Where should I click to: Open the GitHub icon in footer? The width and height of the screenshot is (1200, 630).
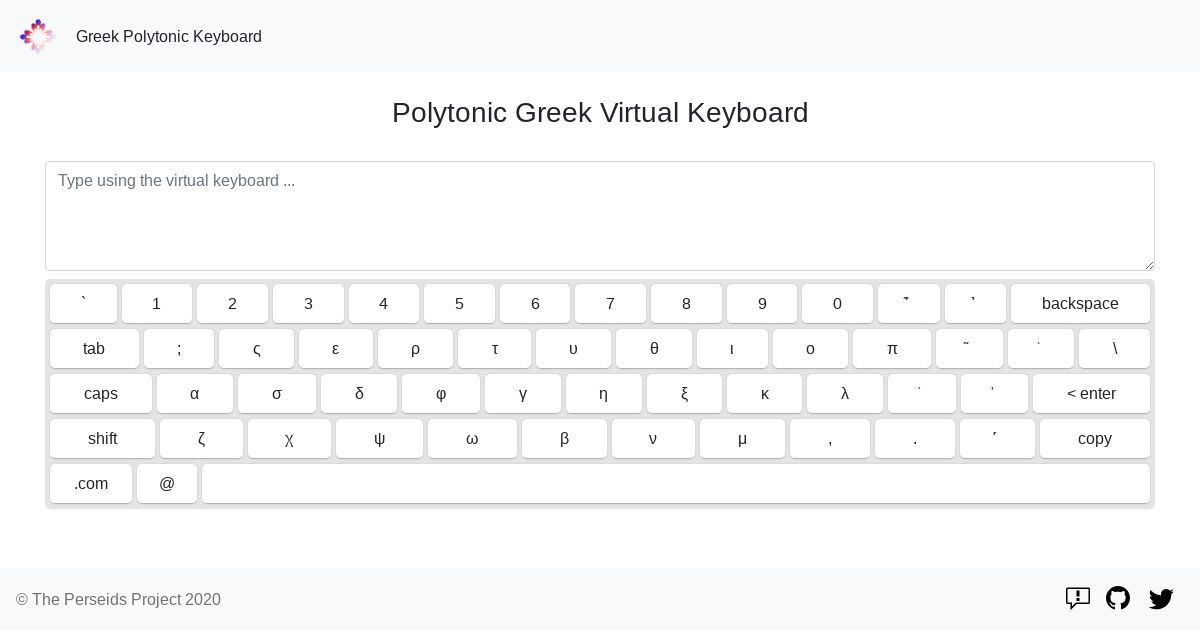[x=1118, y=598]
